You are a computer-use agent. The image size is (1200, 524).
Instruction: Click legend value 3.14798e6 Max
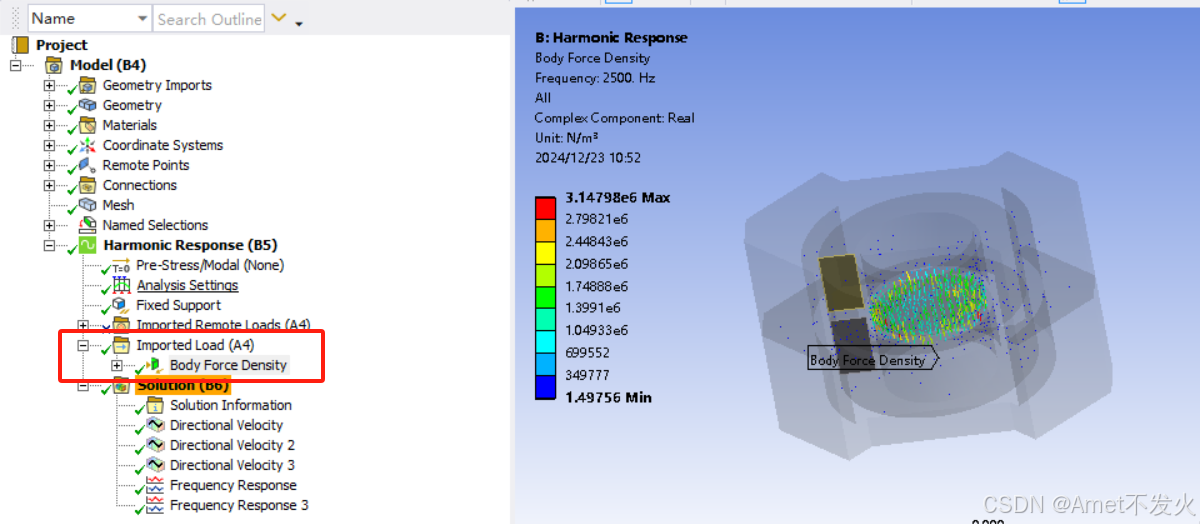[x=618, y=197]
